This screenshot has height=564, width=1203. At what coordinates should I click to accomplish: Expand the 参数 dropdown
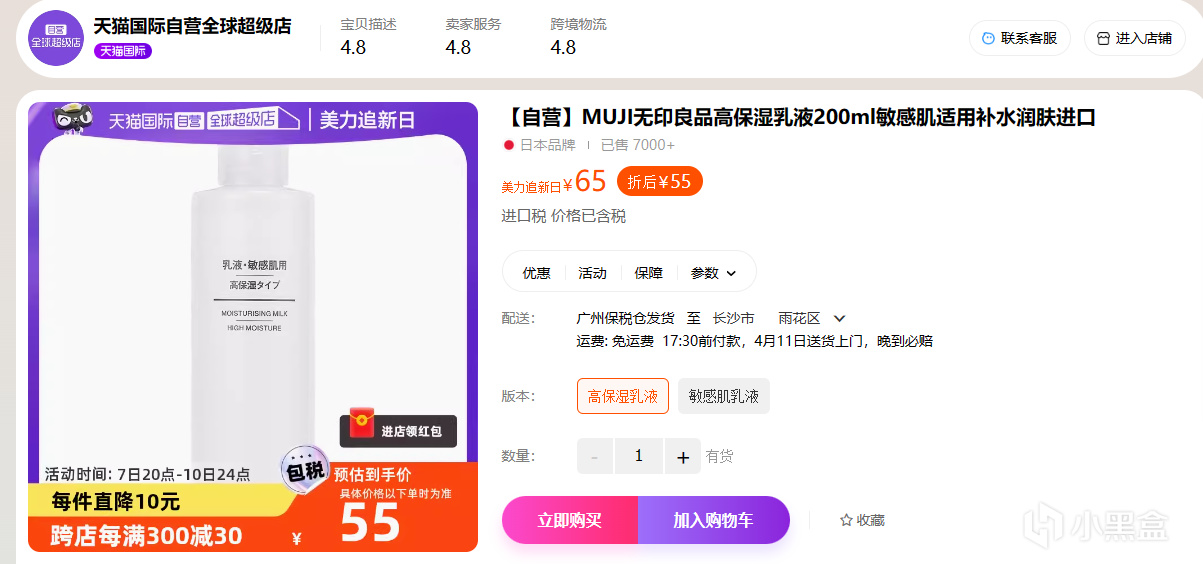tap(713, 273)
